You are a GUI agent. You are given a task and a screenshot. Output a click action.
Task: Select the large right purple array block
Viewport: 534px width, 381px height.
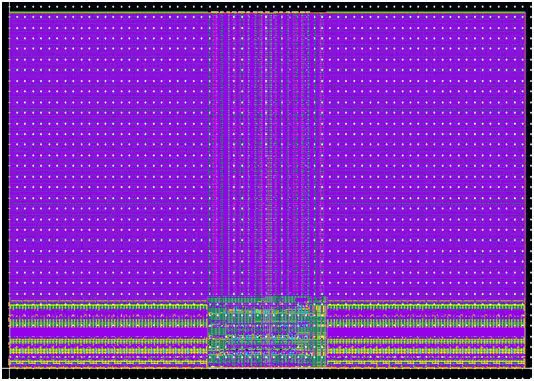(x=424, y=157)
